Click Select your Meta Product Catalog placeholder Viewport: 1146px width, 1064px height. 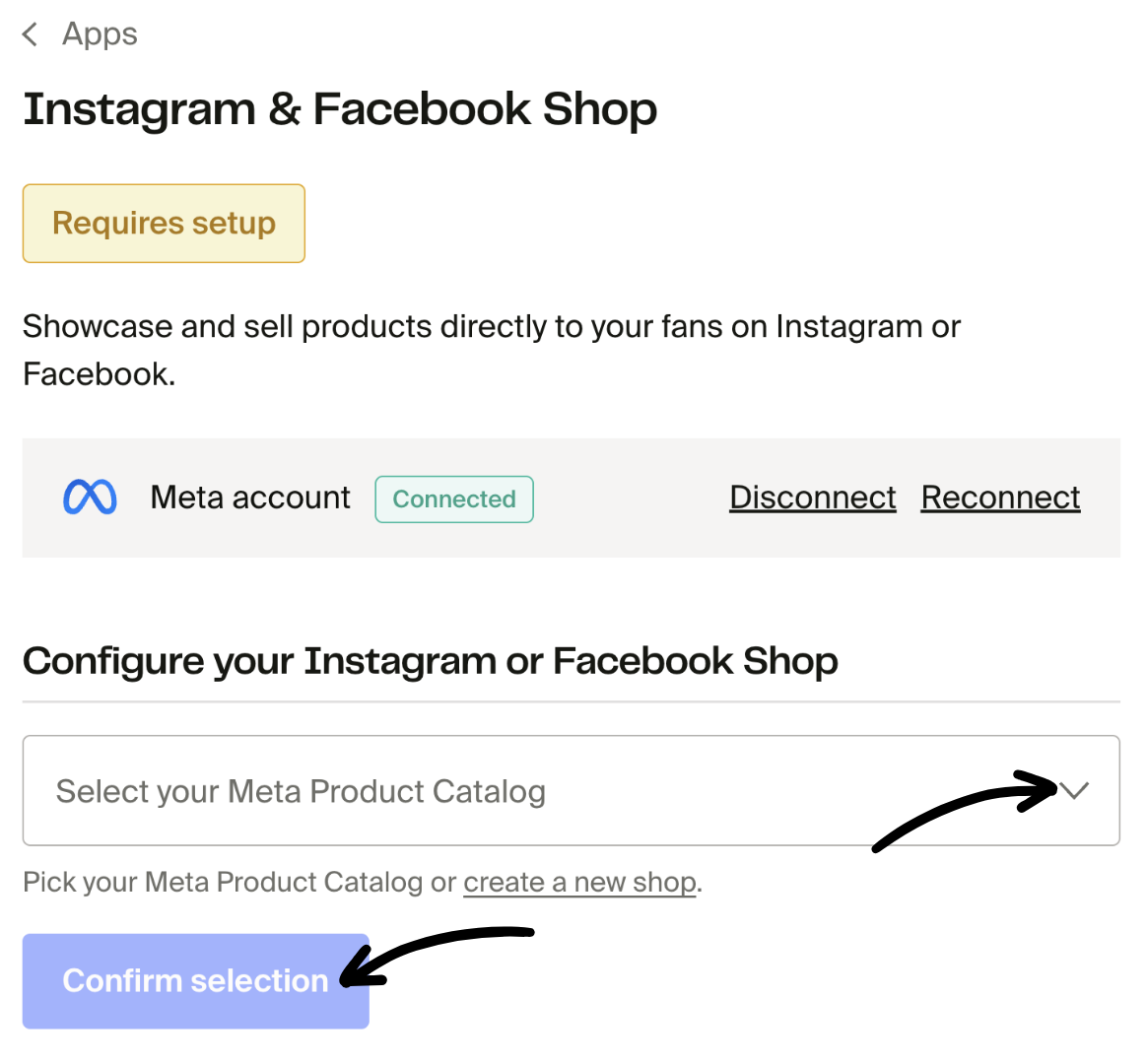click(302, 791)
